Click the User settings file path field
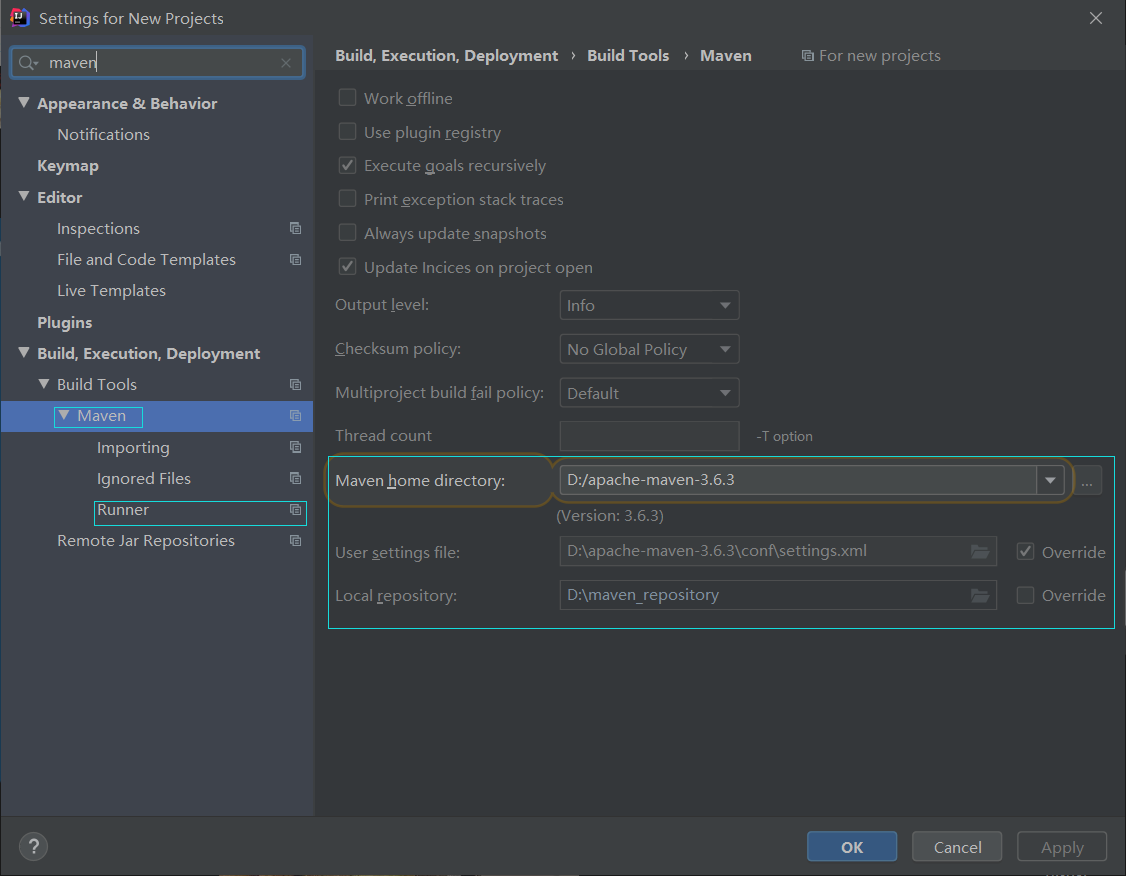 pos(778,551)
